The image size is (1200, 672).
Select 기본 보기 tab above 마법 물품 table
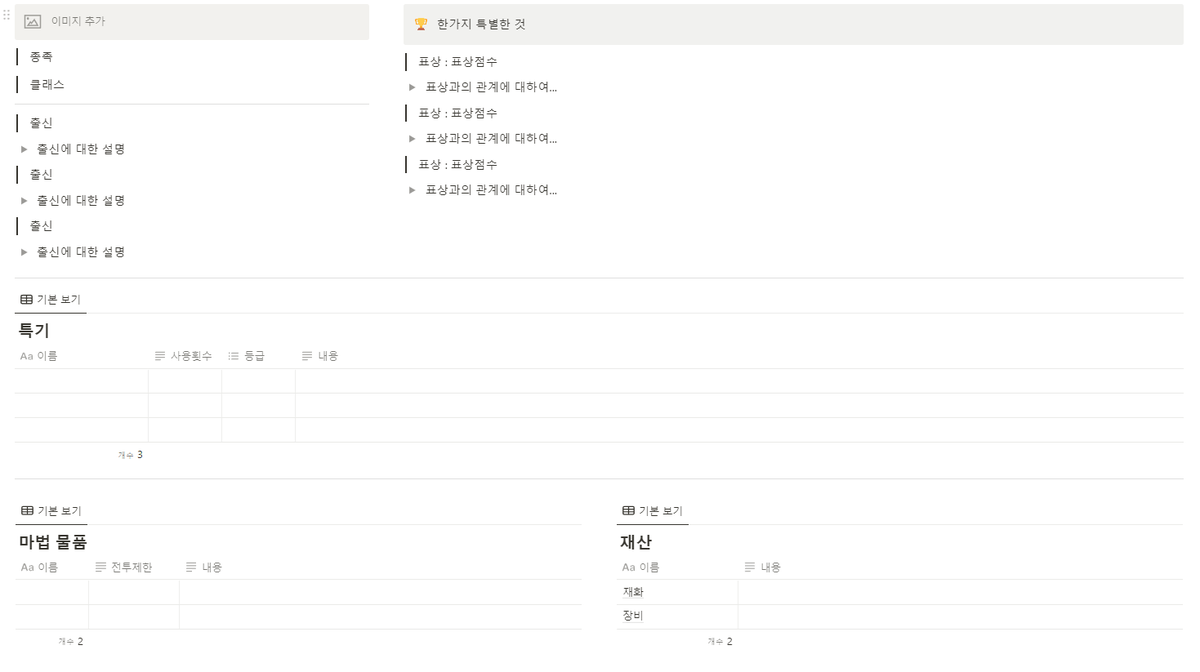pos(51,511)
